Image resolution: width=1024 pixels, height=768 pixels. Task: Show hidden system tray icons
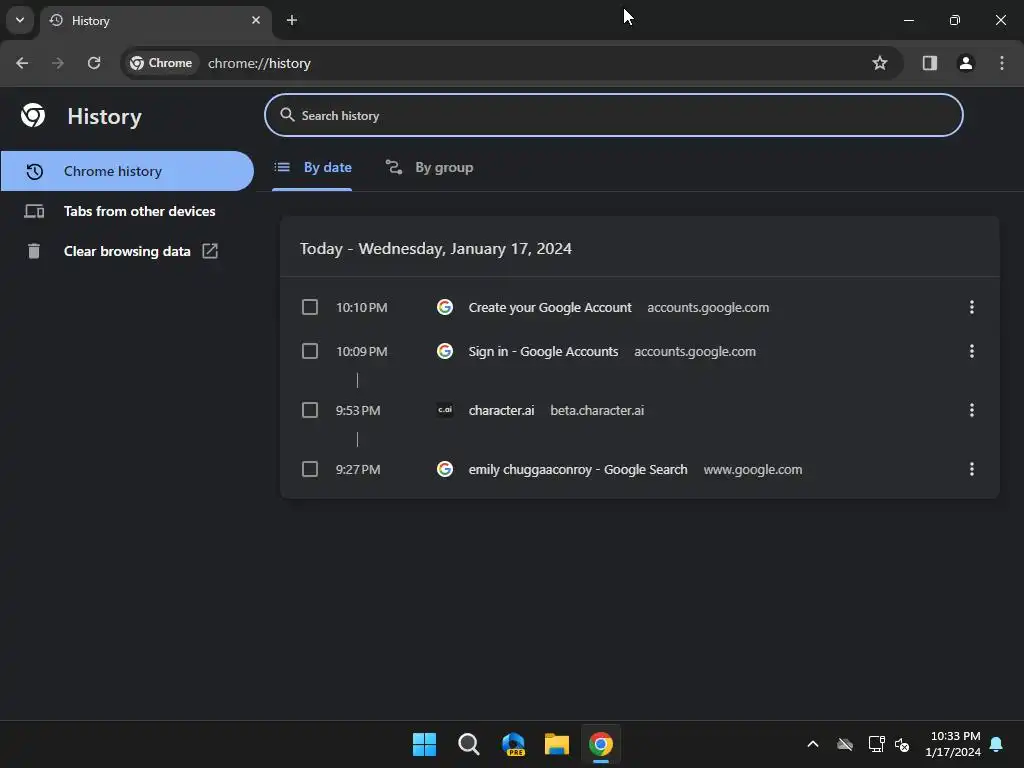813,744
